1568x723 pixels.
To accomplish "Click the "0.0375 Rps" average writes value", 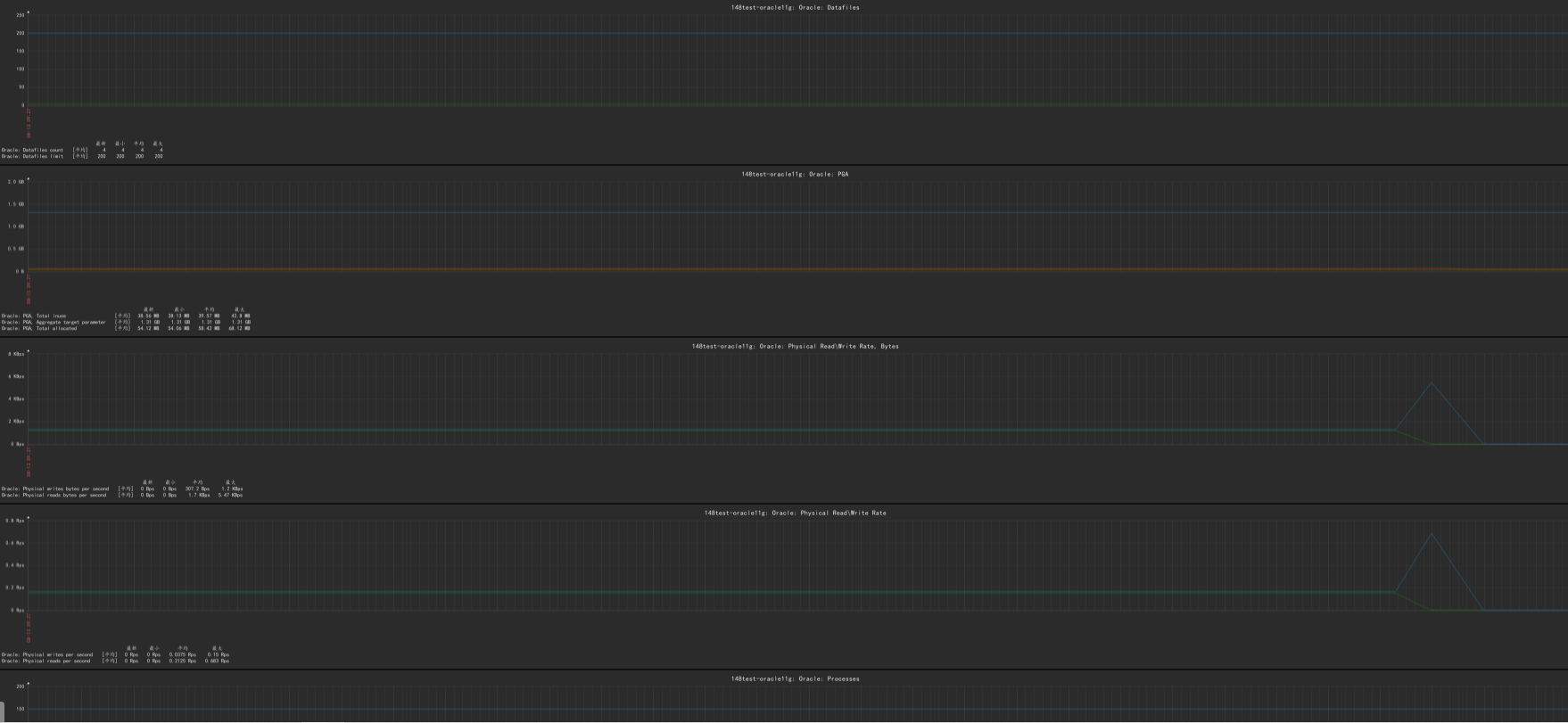I will coord(183,654).
